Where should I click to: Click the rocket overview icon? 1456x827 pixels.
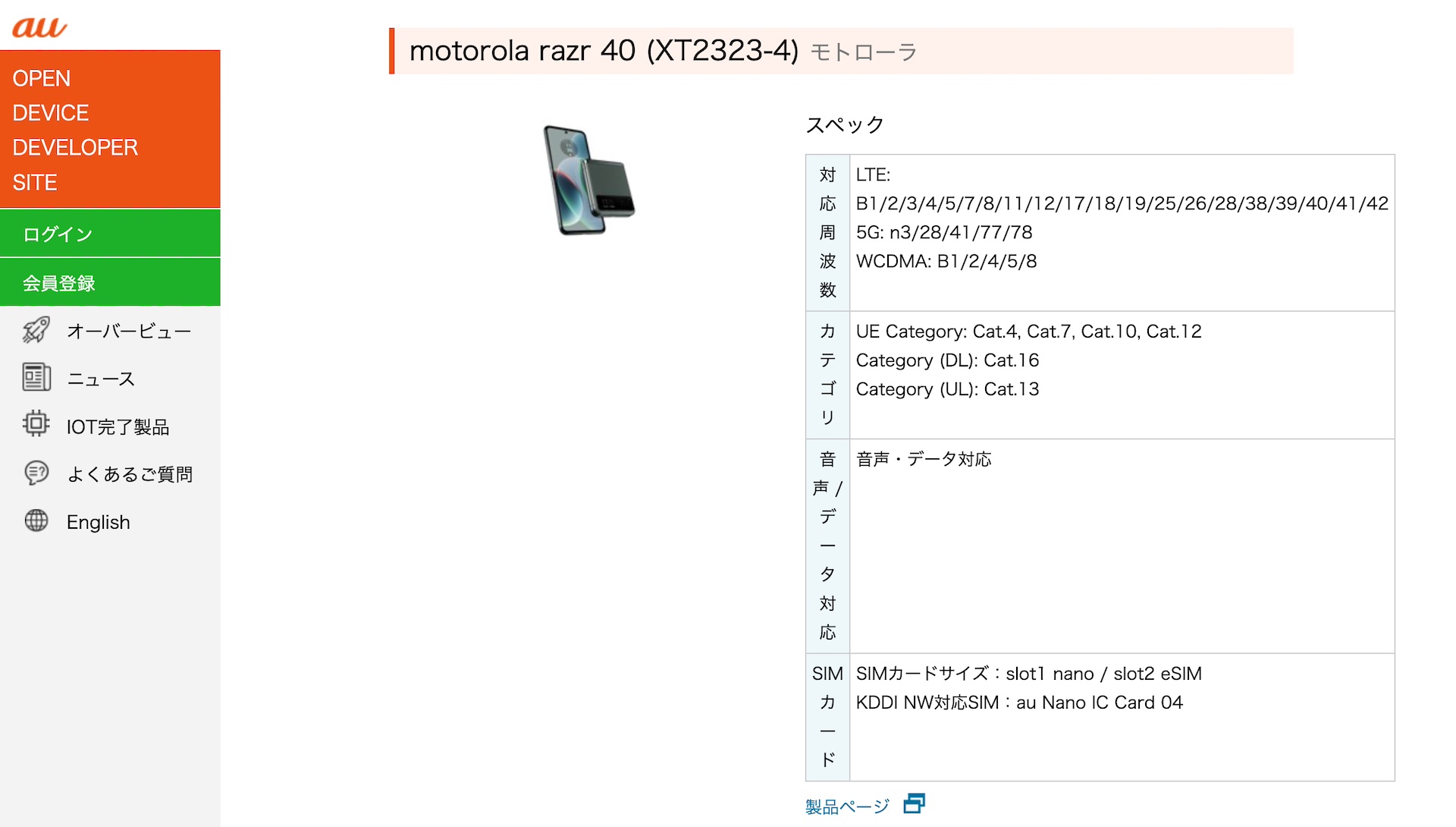pos(36,330)
